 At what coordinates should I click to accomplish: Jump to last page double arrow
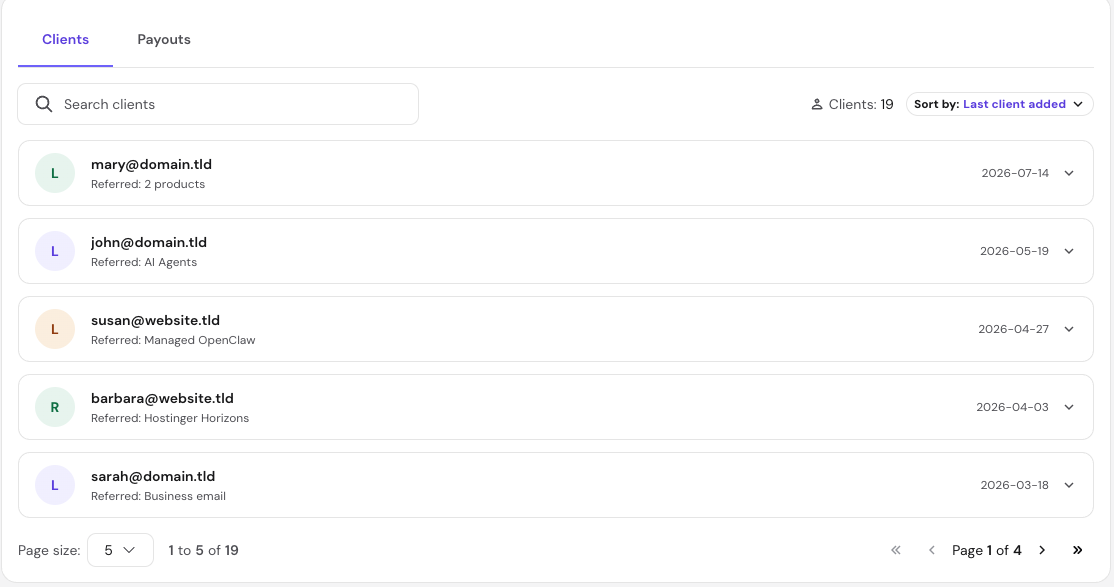(x=1078, y=550)
